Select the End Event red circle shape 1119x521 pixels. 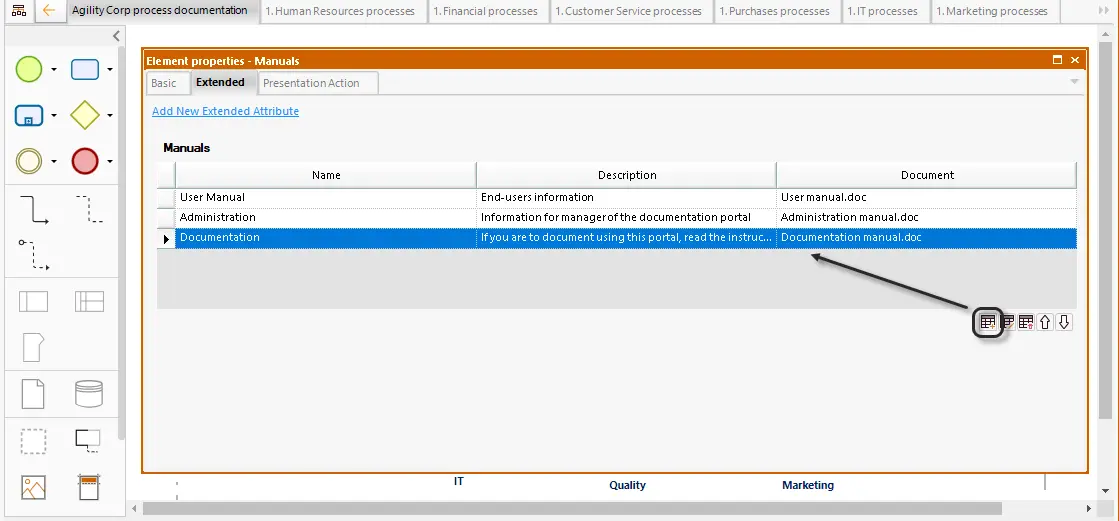pyautogui.click(x=85, y=161)
